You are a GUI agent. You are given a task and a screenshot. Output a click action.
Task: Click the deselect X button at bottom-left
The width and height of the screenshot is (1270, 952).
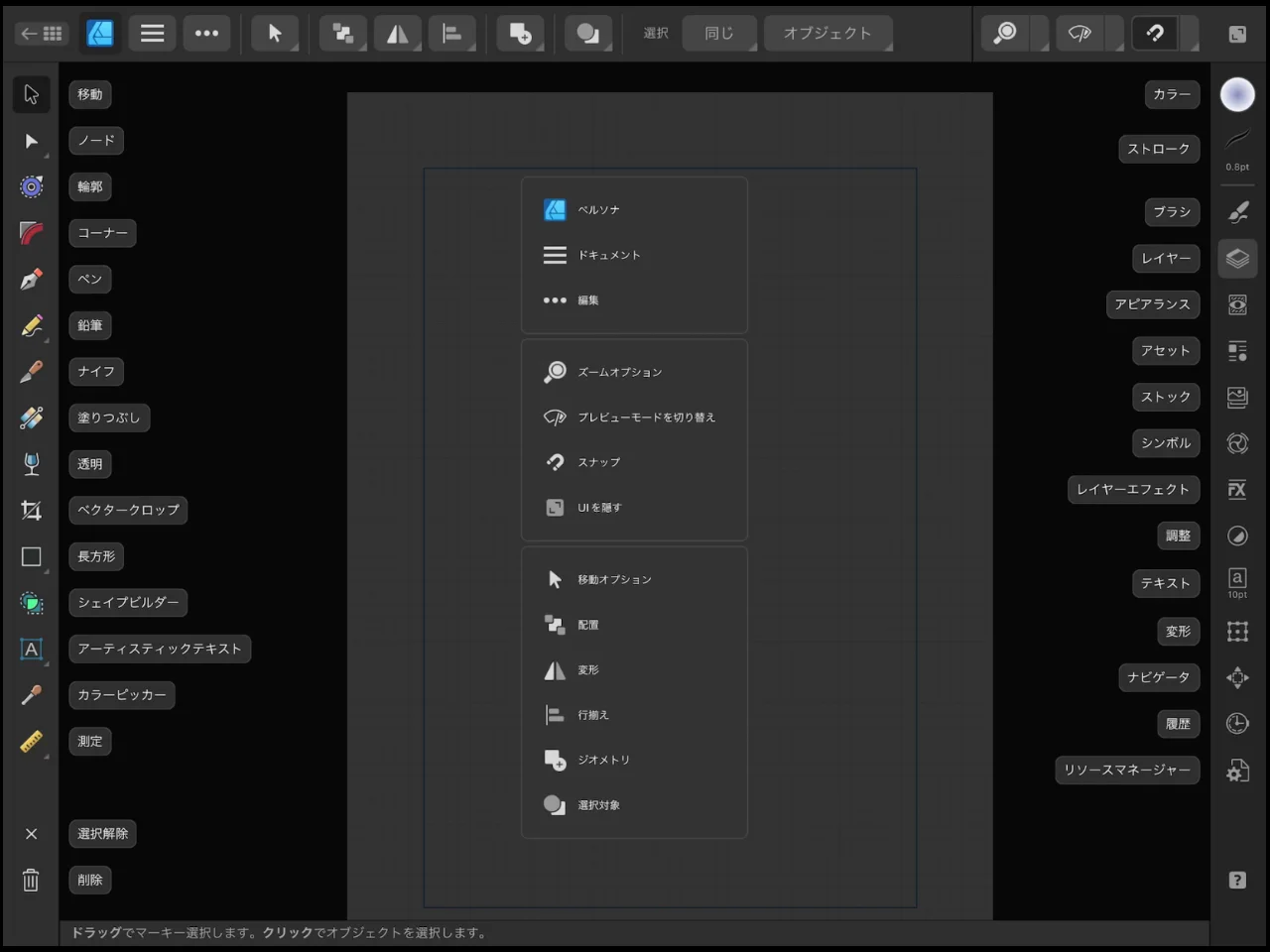click(32, 834)
